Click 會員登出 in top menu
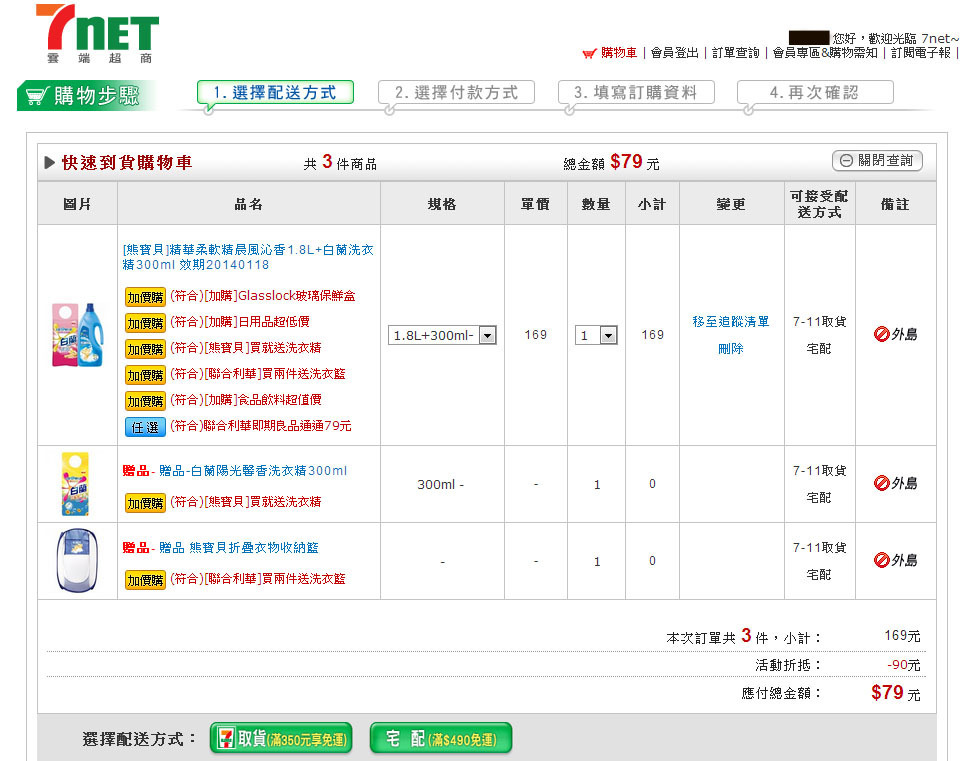This screenshot has height=761, width=977. (675, 53)
